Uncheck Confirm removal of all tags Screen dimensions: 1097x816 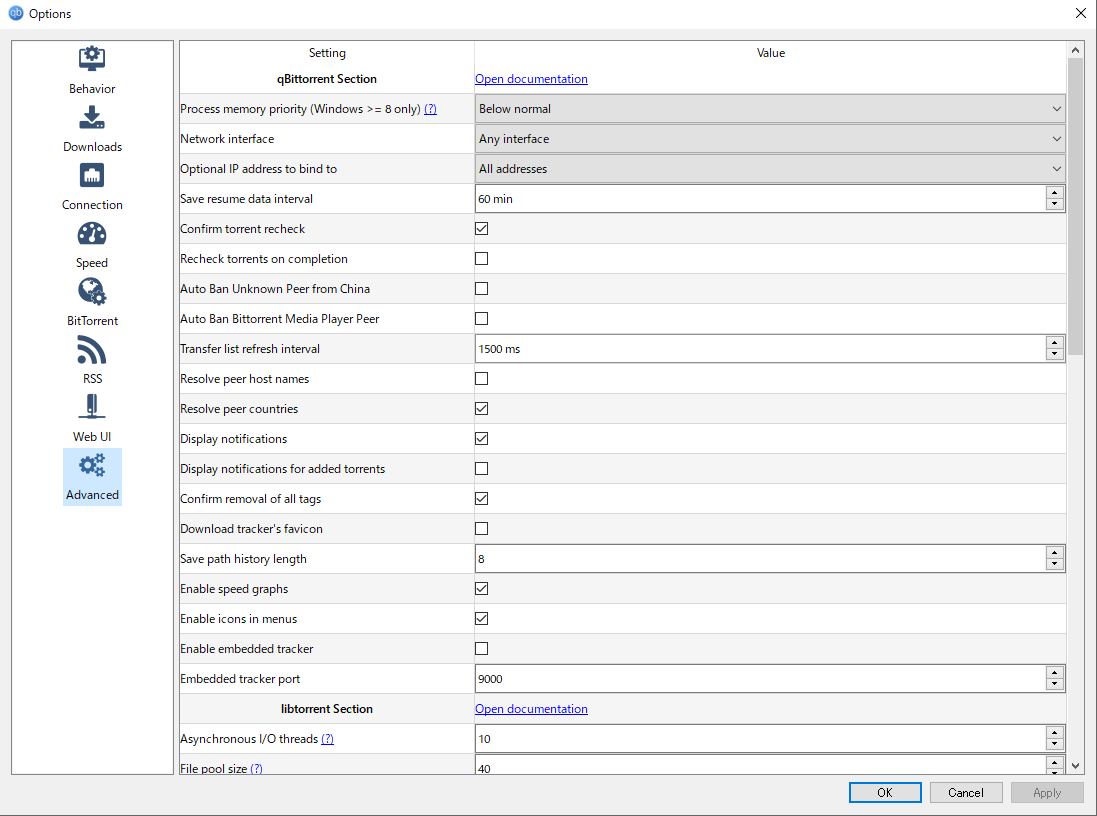(x=481, y=499)
